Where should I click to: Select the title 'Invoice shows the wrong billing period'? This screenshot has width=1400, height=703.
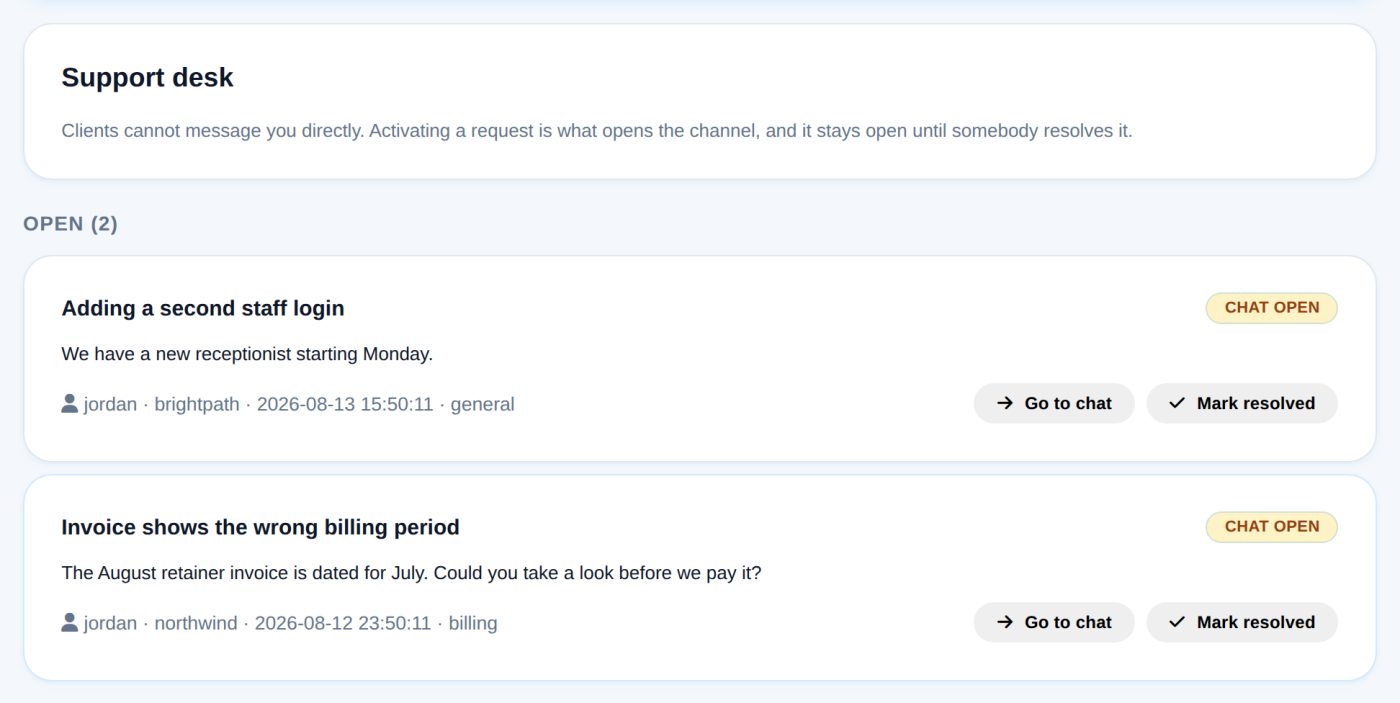click(x=260, y=527)
